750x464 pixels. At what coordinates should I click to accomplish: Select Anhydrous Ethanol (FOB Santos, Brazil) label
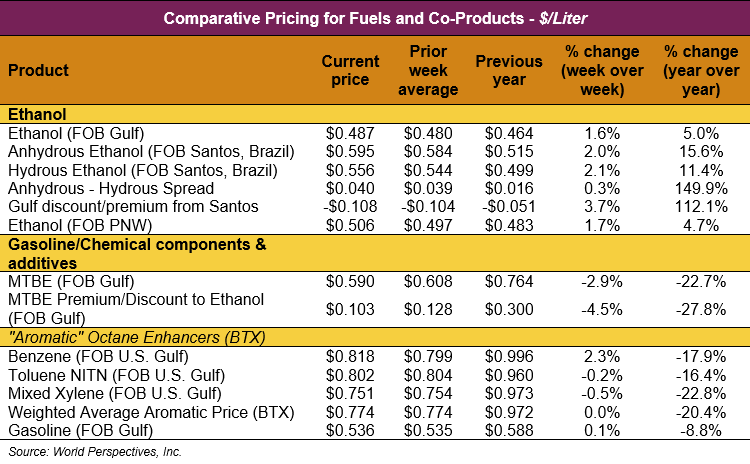151,151
